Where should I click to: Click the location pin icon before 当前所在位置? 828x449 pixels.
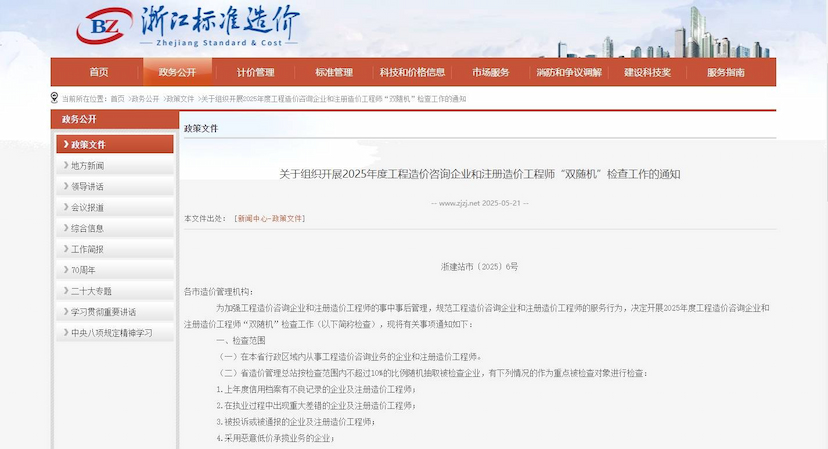click(x=54, y=98)
